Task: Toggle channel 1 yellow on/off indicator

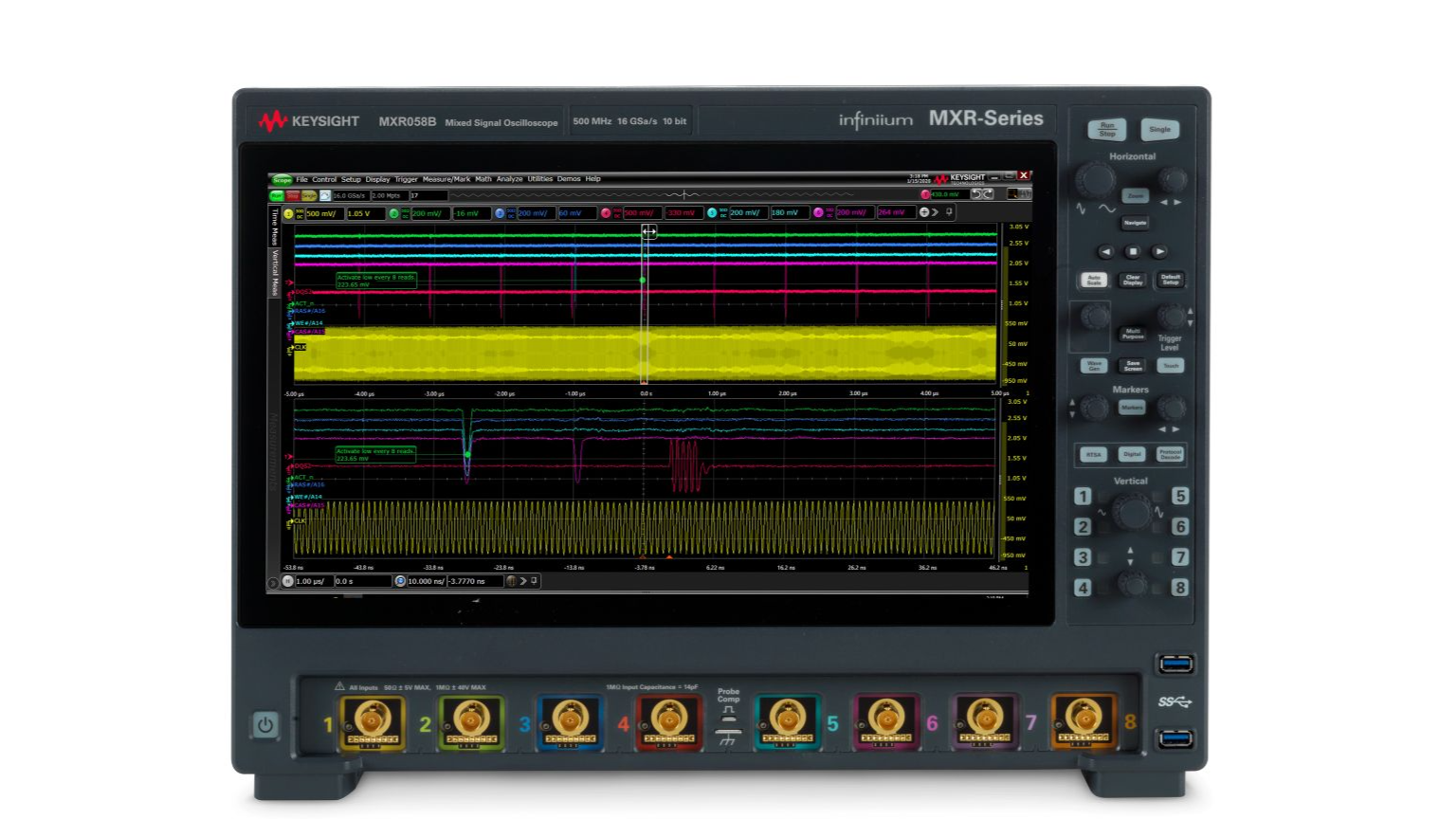Action: pyautogui.click(x=289, y=213)
